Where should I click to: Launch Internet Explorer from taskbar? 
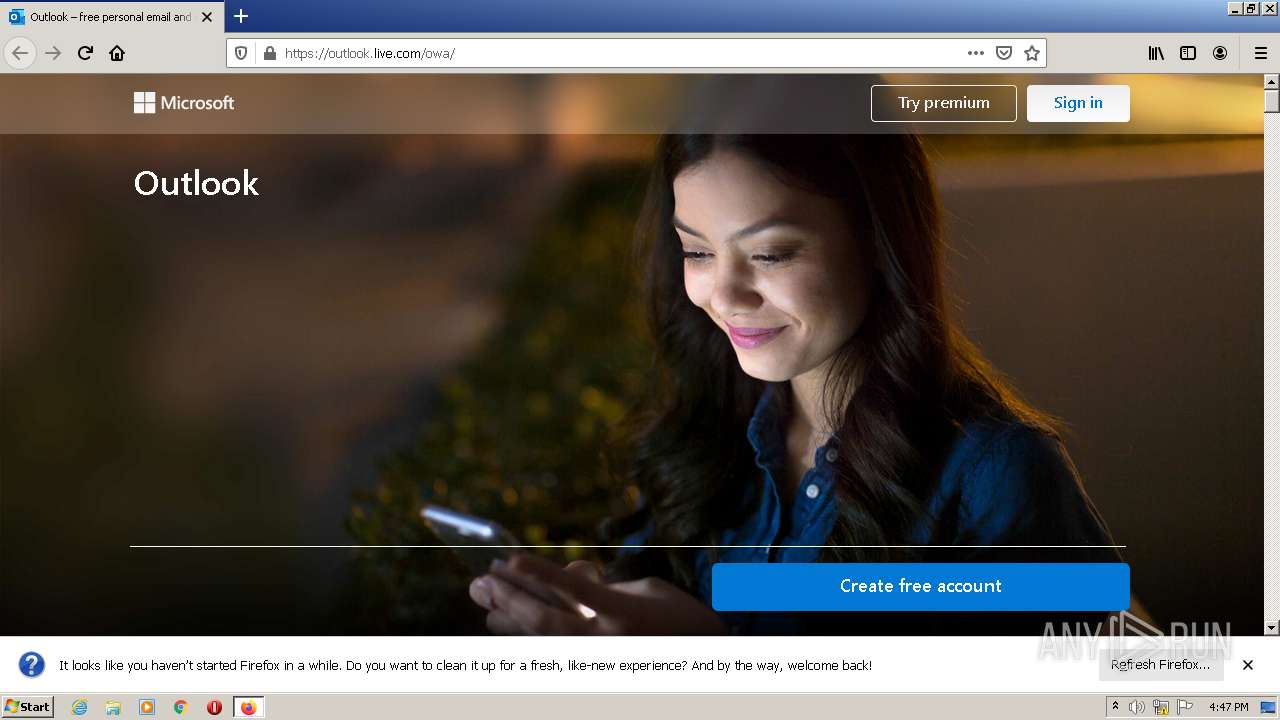click(x=79, y=707)
